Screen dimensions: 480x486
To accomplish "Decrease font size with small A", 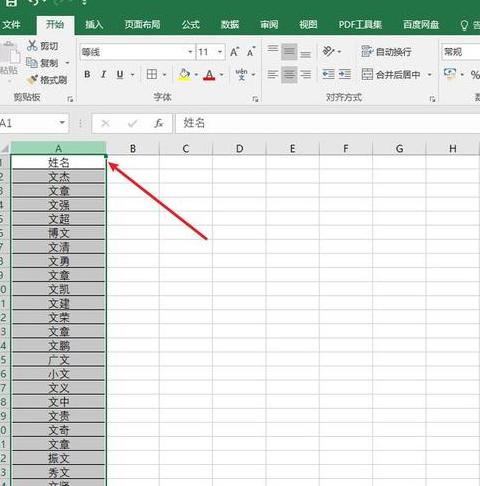I will (251, 52).
